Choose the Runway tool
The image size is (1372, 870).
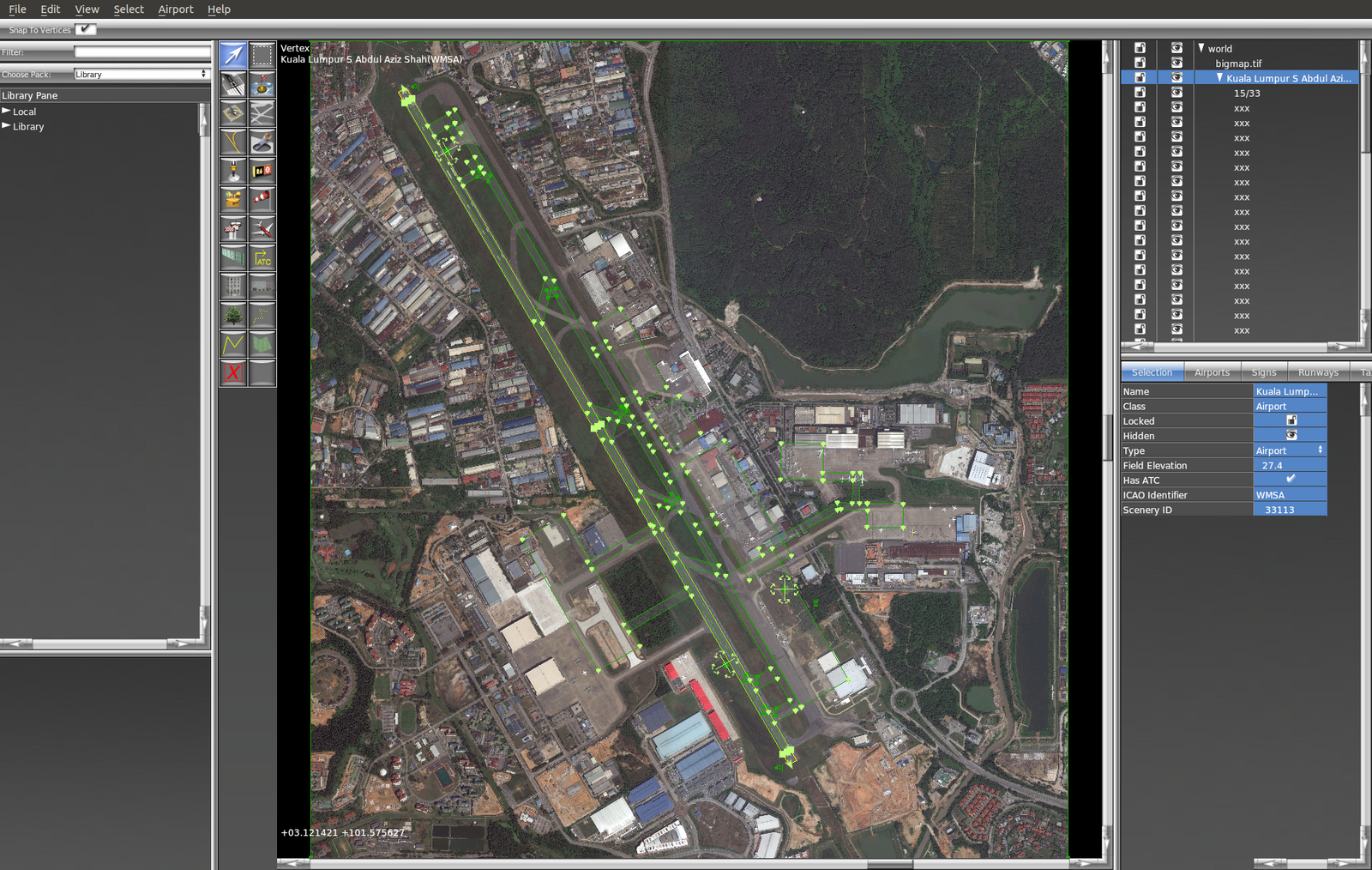point(233,84)
